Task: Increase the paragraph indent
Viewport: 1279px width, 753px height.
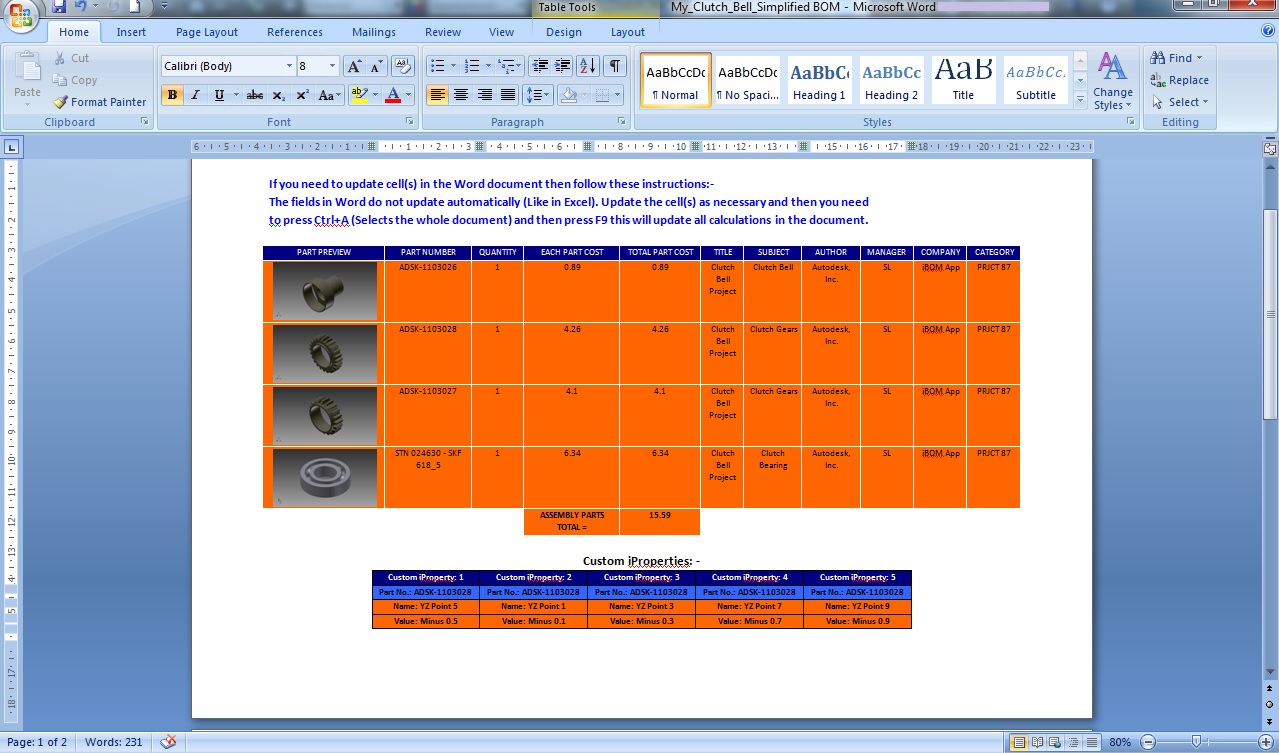Action: [x=564, y=66]
